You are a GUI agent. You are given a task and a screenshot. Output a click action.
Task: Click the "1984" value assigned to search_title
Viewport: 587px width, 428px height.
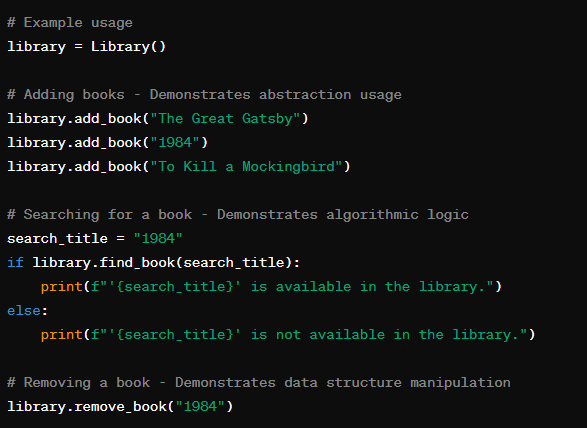tap(158, 239)
